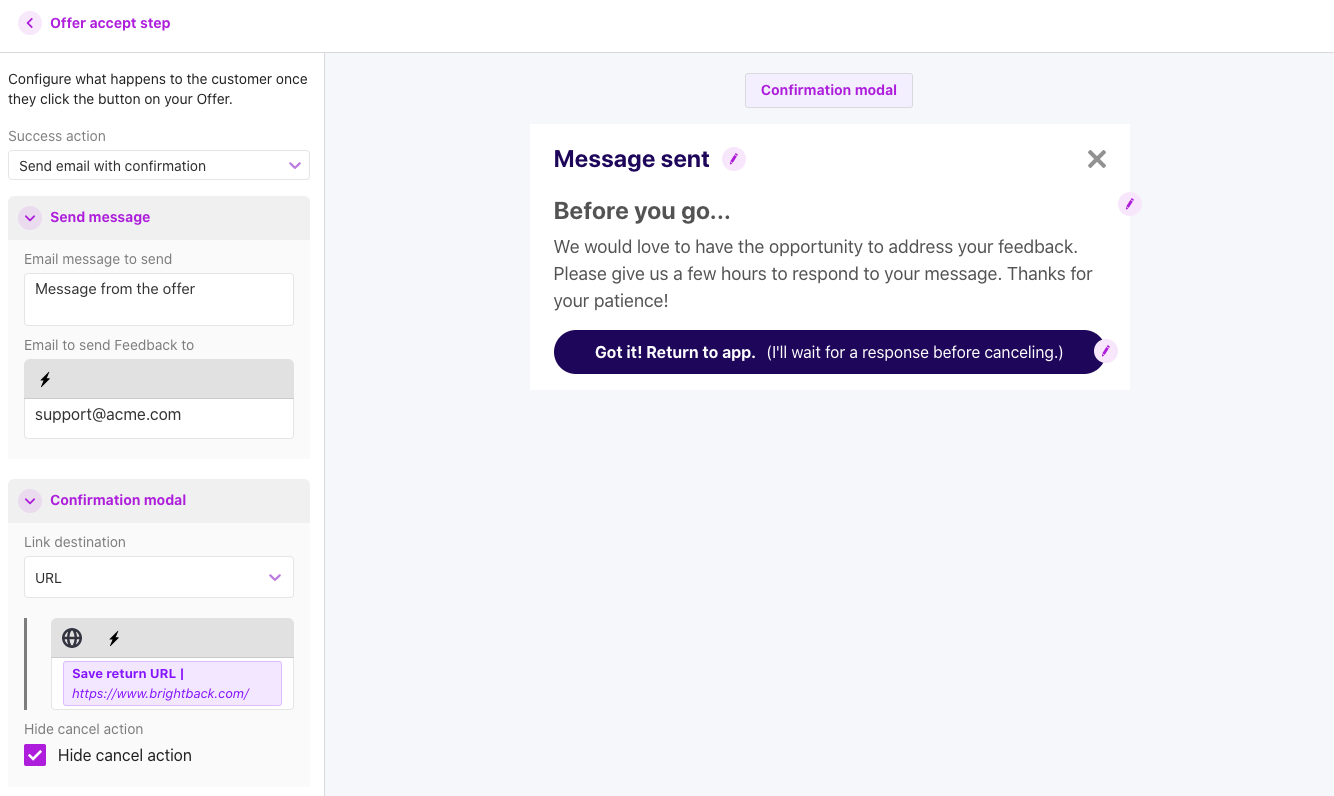
Task: Click the Save return URL token chip
Action: [172, 684]
